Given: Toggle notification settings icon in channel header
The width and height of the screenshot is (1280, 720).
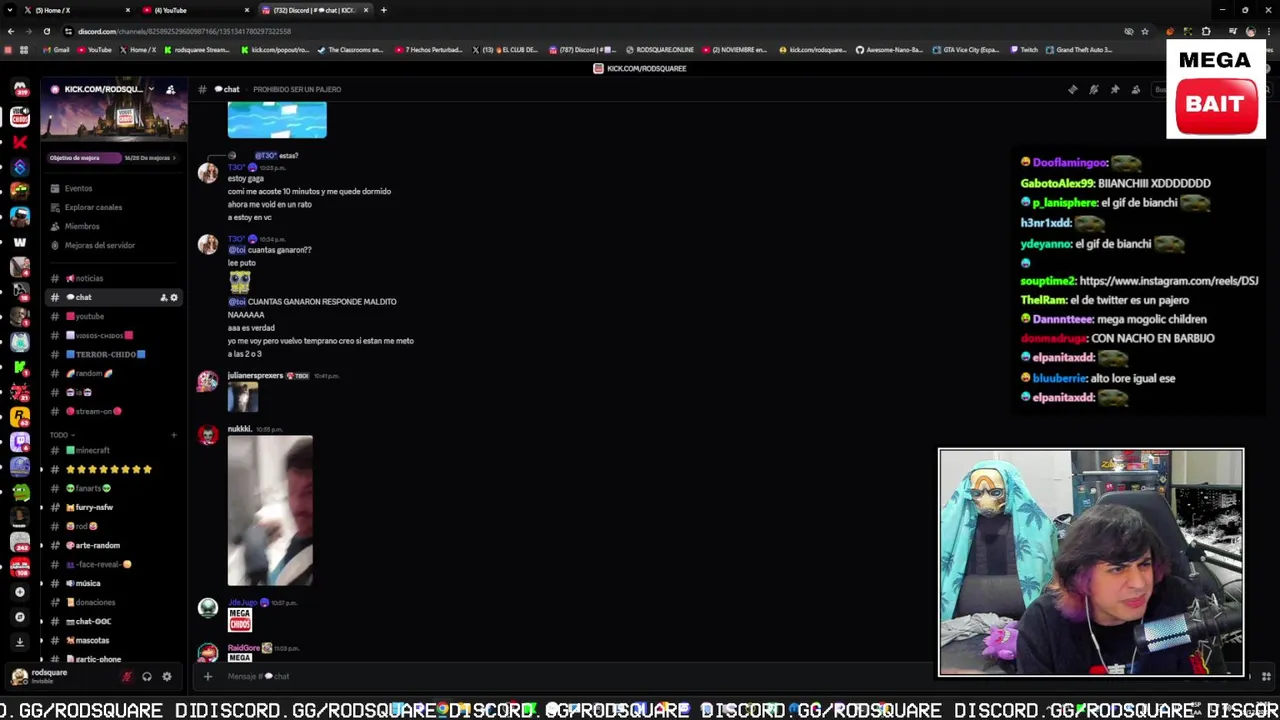Looking at the screenshot, I should tap(1093, 89).
